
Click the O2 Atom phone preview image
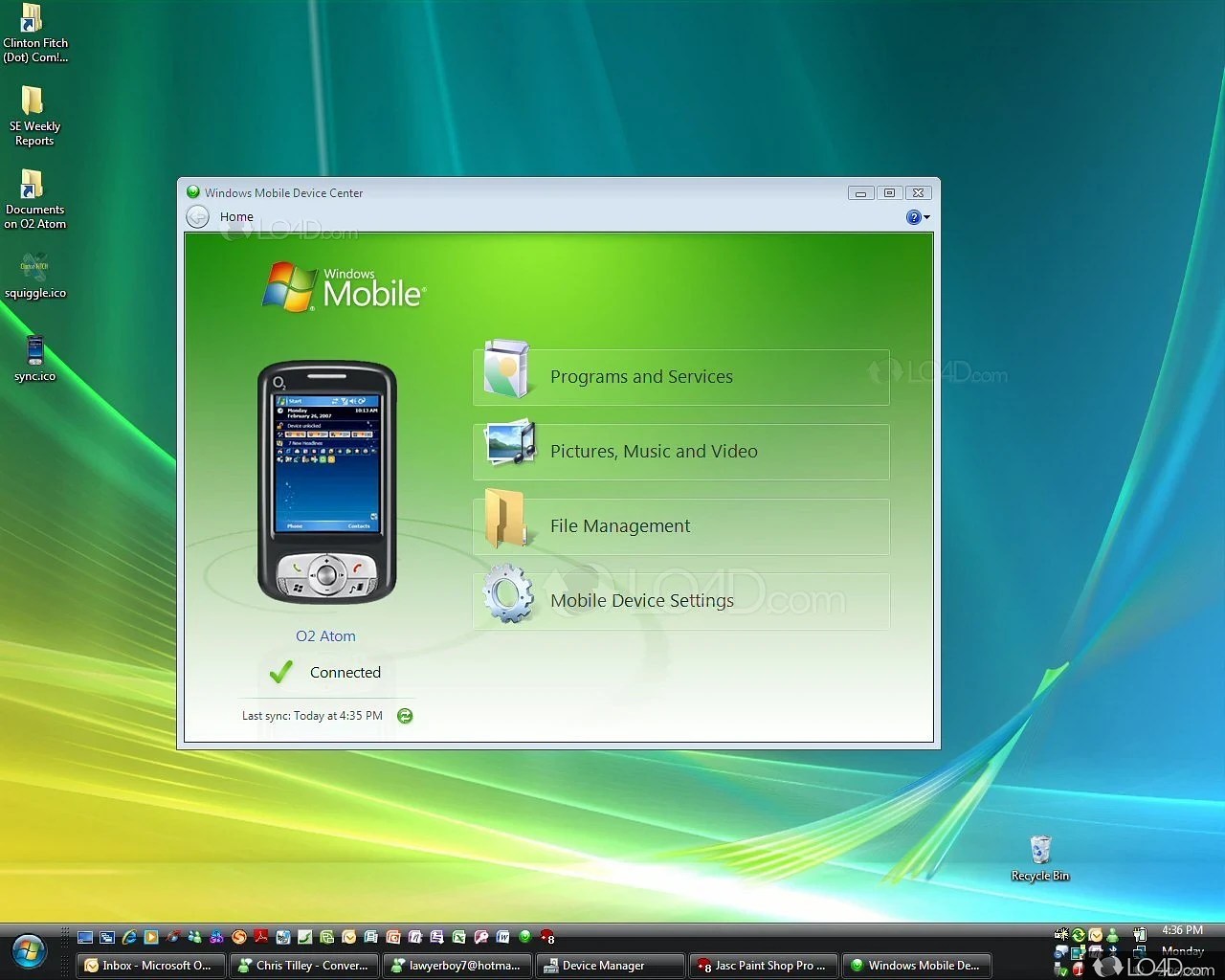tap(325, 479)
